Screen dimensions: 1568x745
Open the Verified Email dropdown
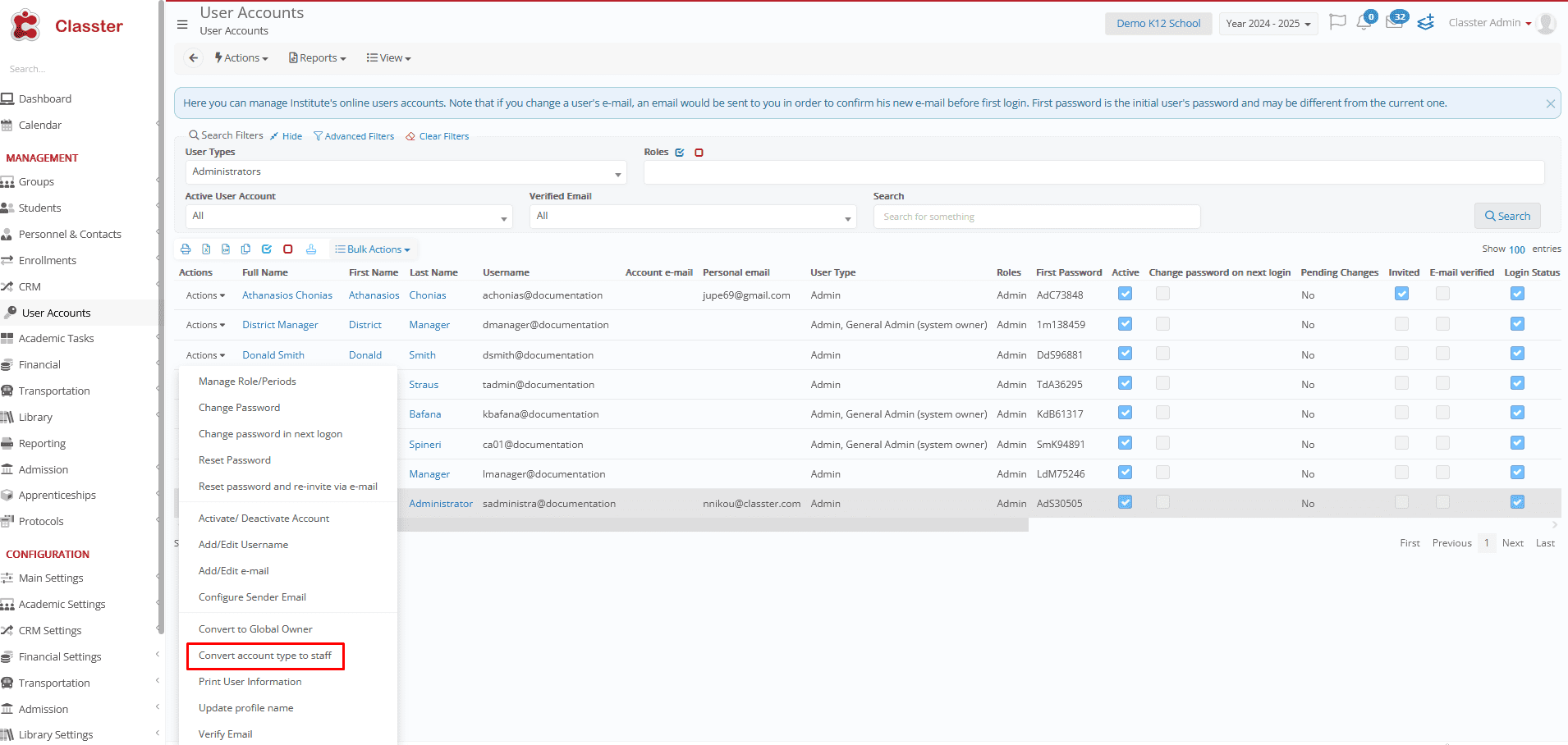(693, 217)
